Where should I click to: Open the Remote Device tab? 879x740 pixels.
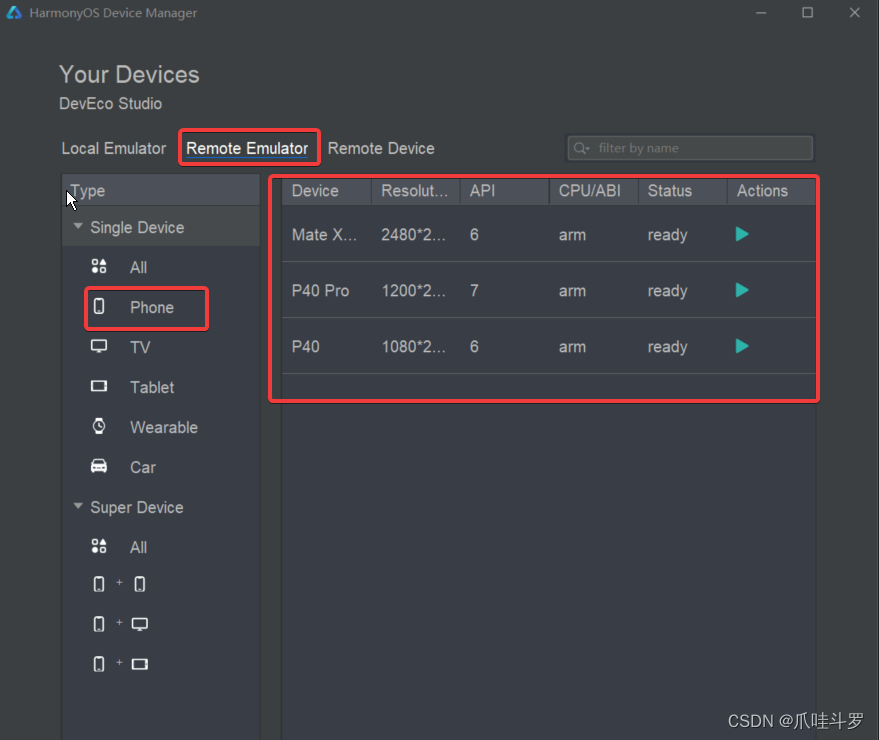(x=381, y=149)
